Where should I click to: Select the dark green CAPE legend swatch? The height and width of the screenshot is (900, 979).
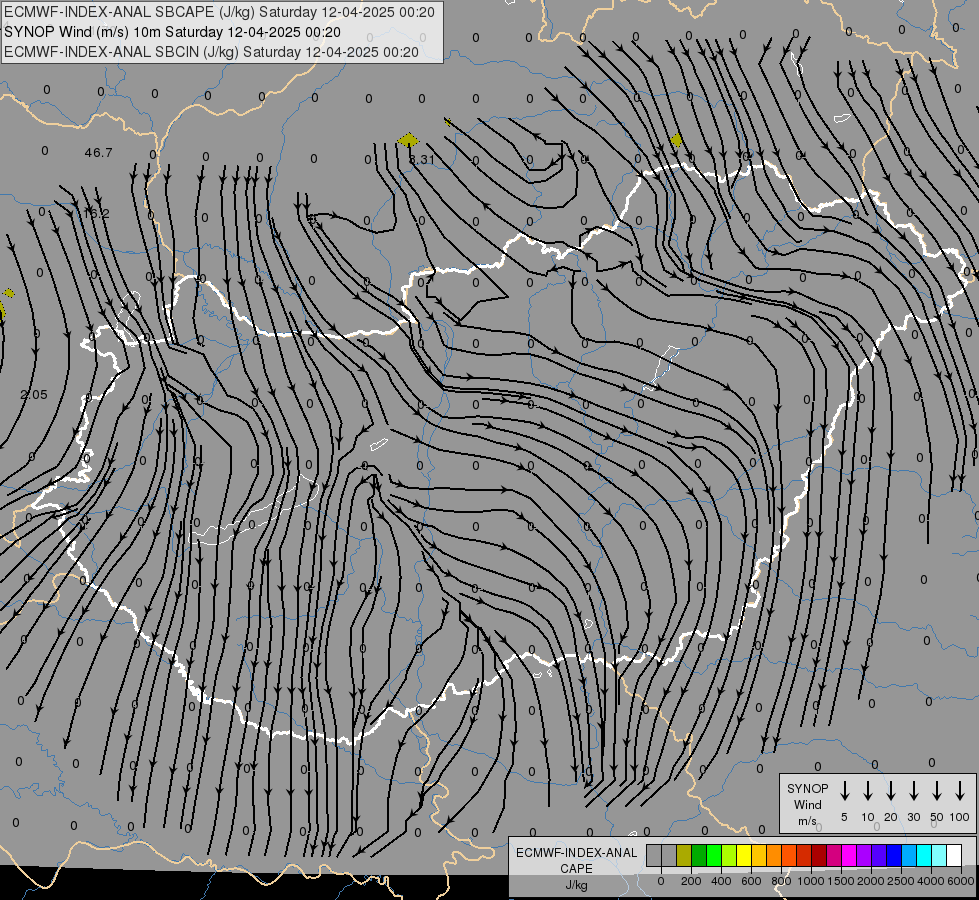click(699, 855)
